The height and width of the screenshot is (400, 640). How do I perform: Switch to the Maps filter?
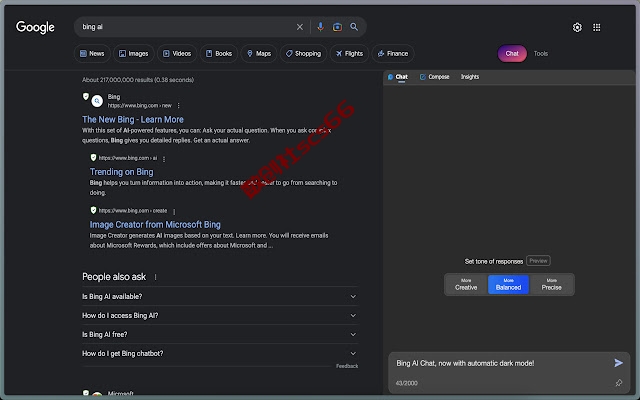[x=259, y=53]
